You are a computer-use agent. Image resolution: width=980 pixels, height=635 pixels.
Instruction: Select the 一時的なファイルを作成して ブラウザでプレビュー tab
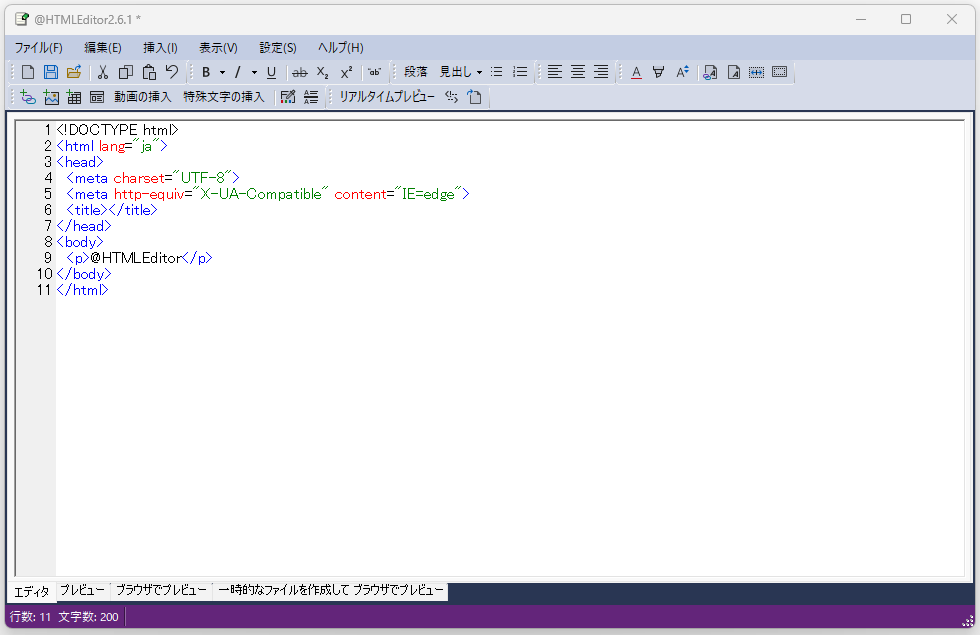coord(331,590)
